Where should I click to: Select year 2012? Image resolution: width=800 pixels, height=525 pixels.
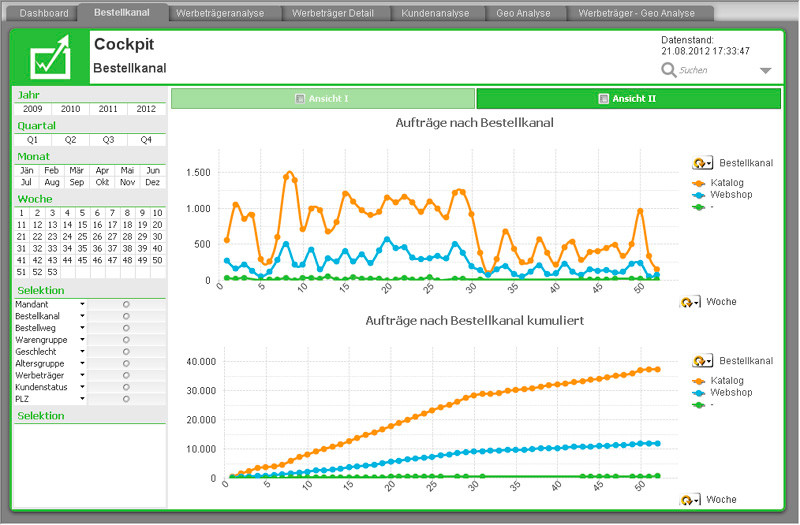coord(146,109)
